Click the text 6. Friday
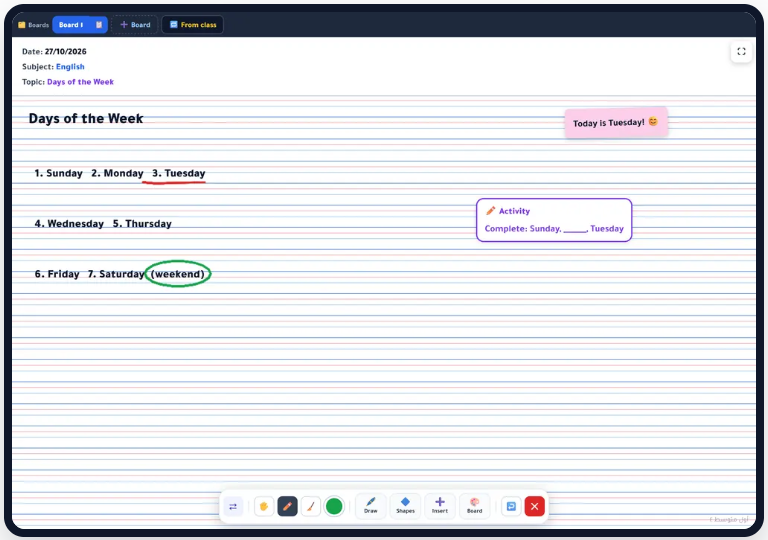 click(57, 274)
